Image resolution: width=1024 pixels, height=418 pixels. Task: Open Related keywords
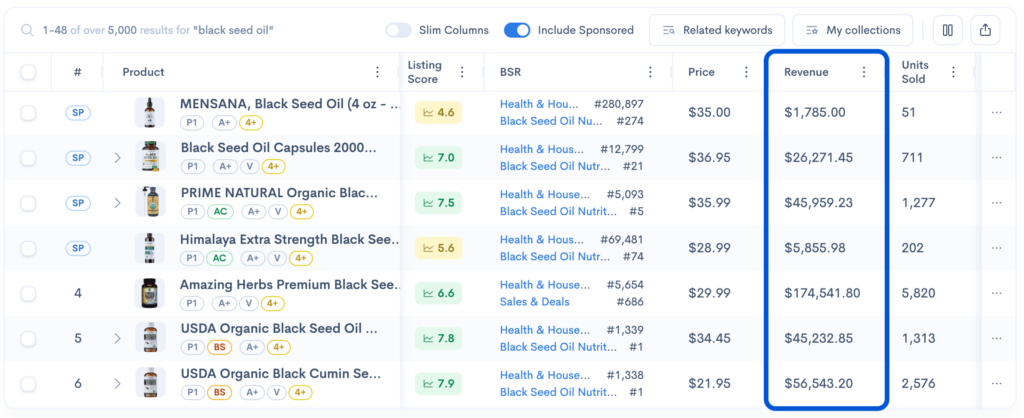717,30
